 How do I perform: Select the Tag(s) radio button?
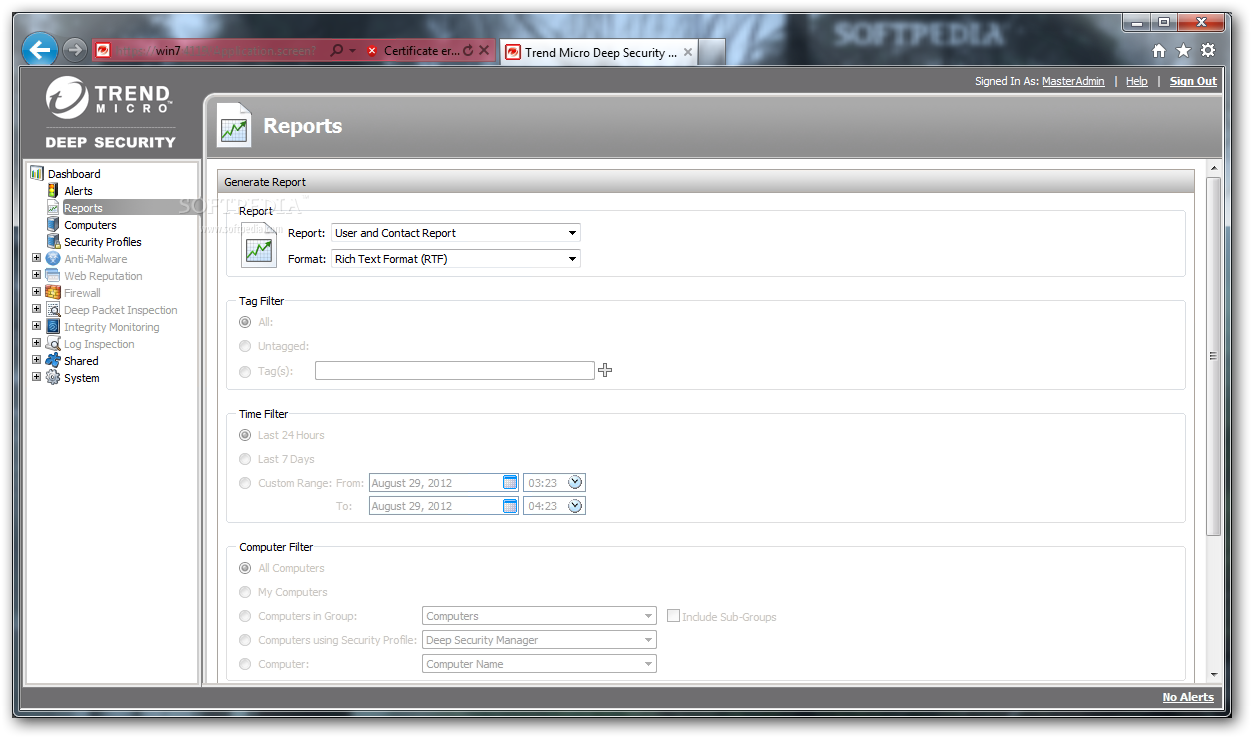pyautogui.click(x=245, y=371)
